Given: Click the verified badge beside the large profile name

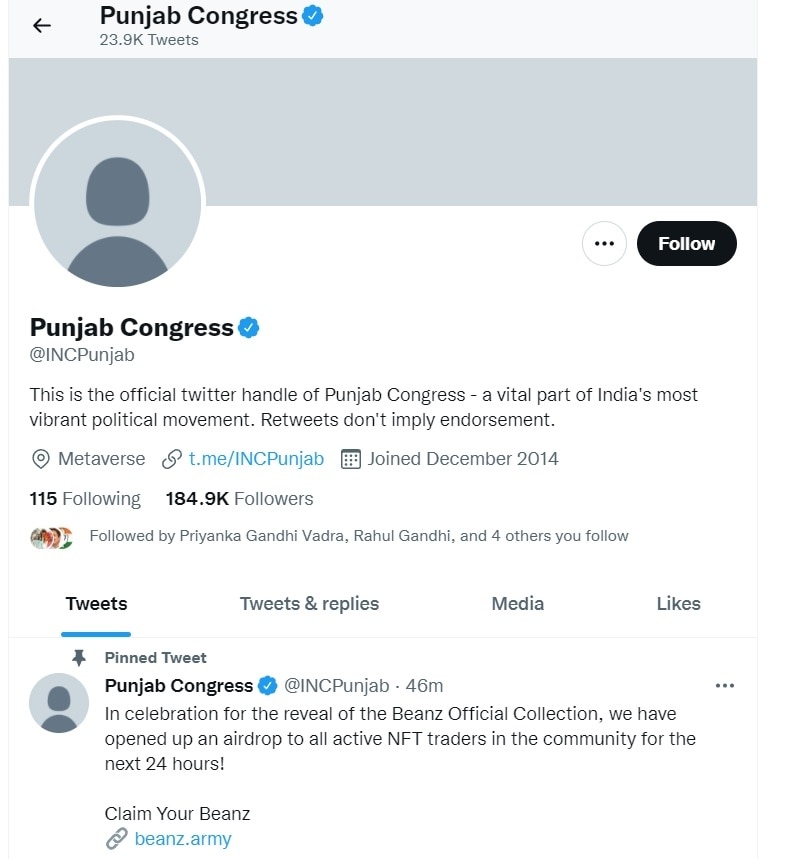Looking at the screenshot, I should click(248, 327).
